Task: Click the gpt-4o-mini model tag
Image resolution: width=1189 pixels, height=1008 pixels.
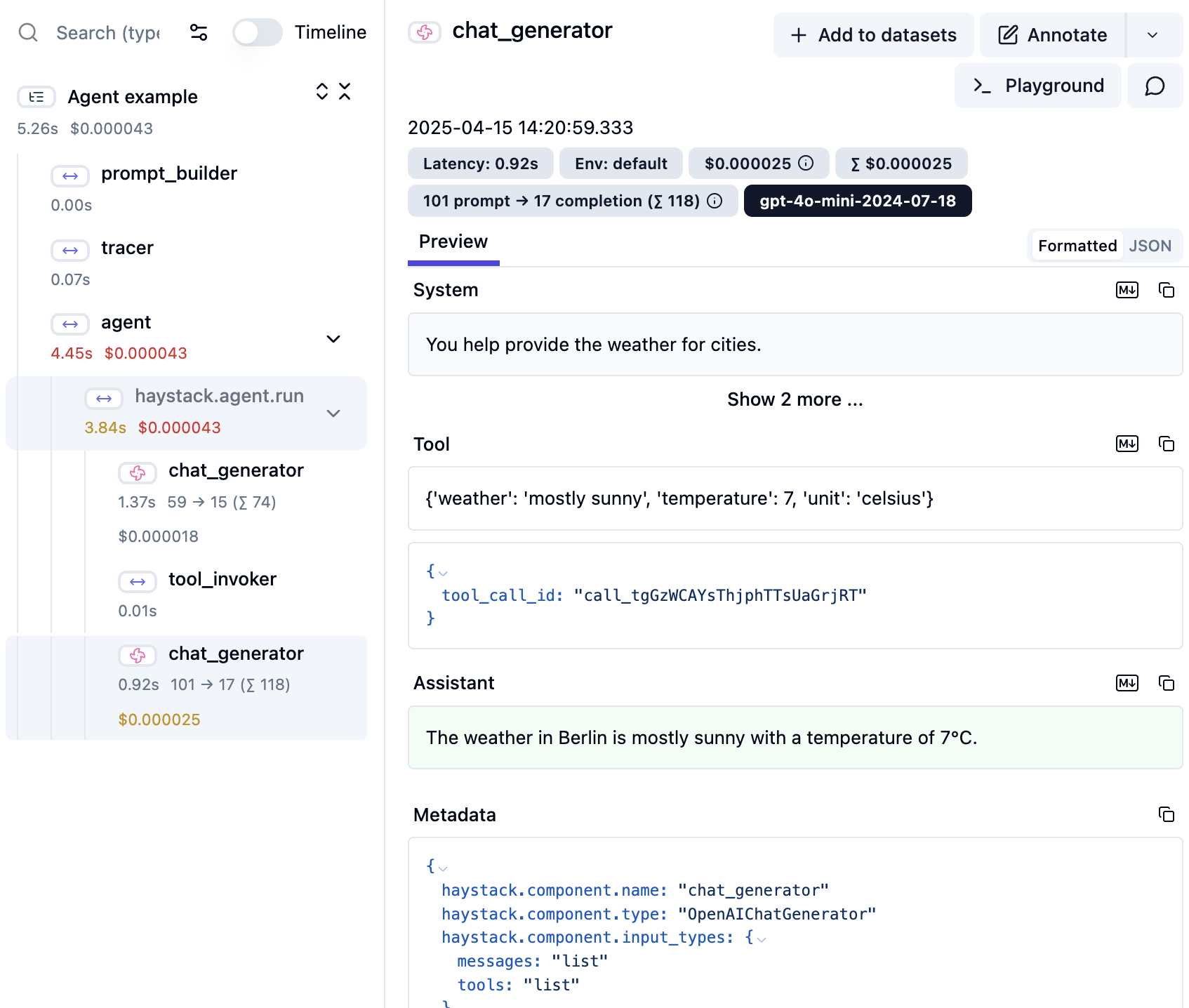Action: pos(857,201)
